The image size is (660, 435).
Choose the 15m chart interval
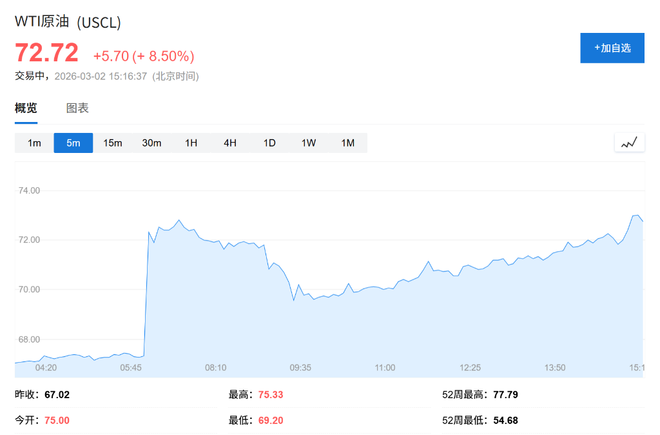pyautogui.click(x=112, y=143)
